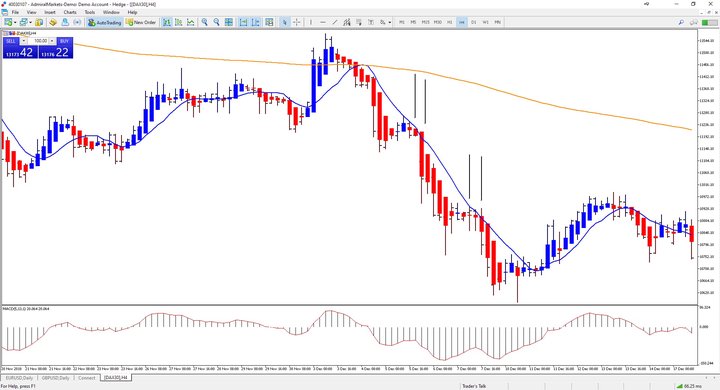Toggle AutoTrading button
Screen dimensions: 720x390
point(104,22)
